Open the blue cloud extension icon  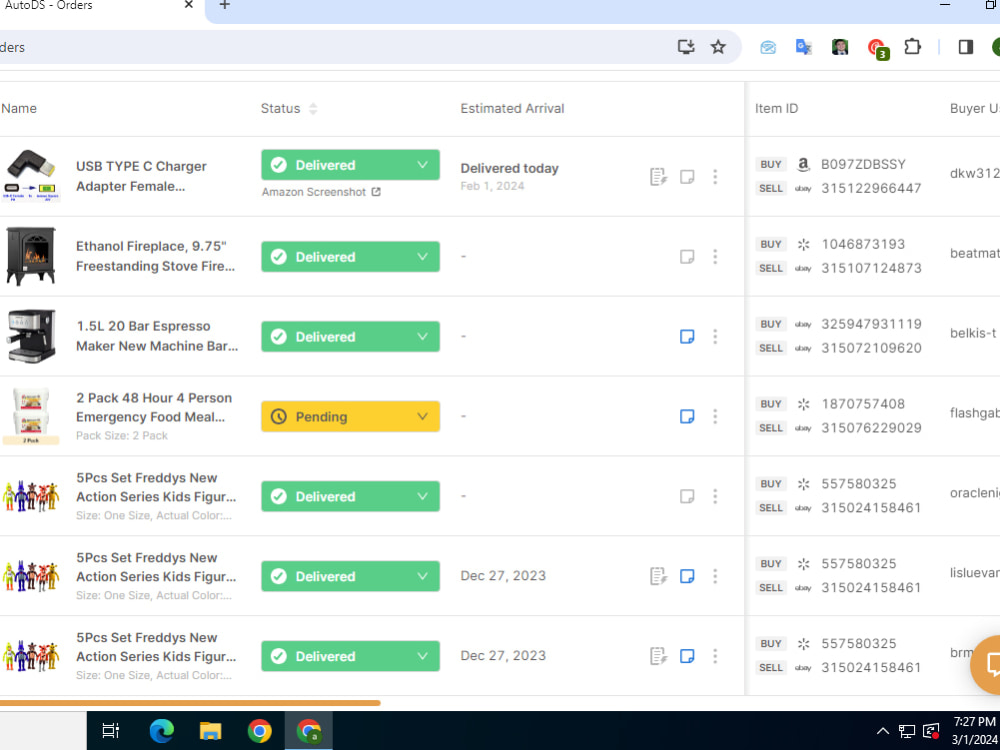[x=768, y=47]
